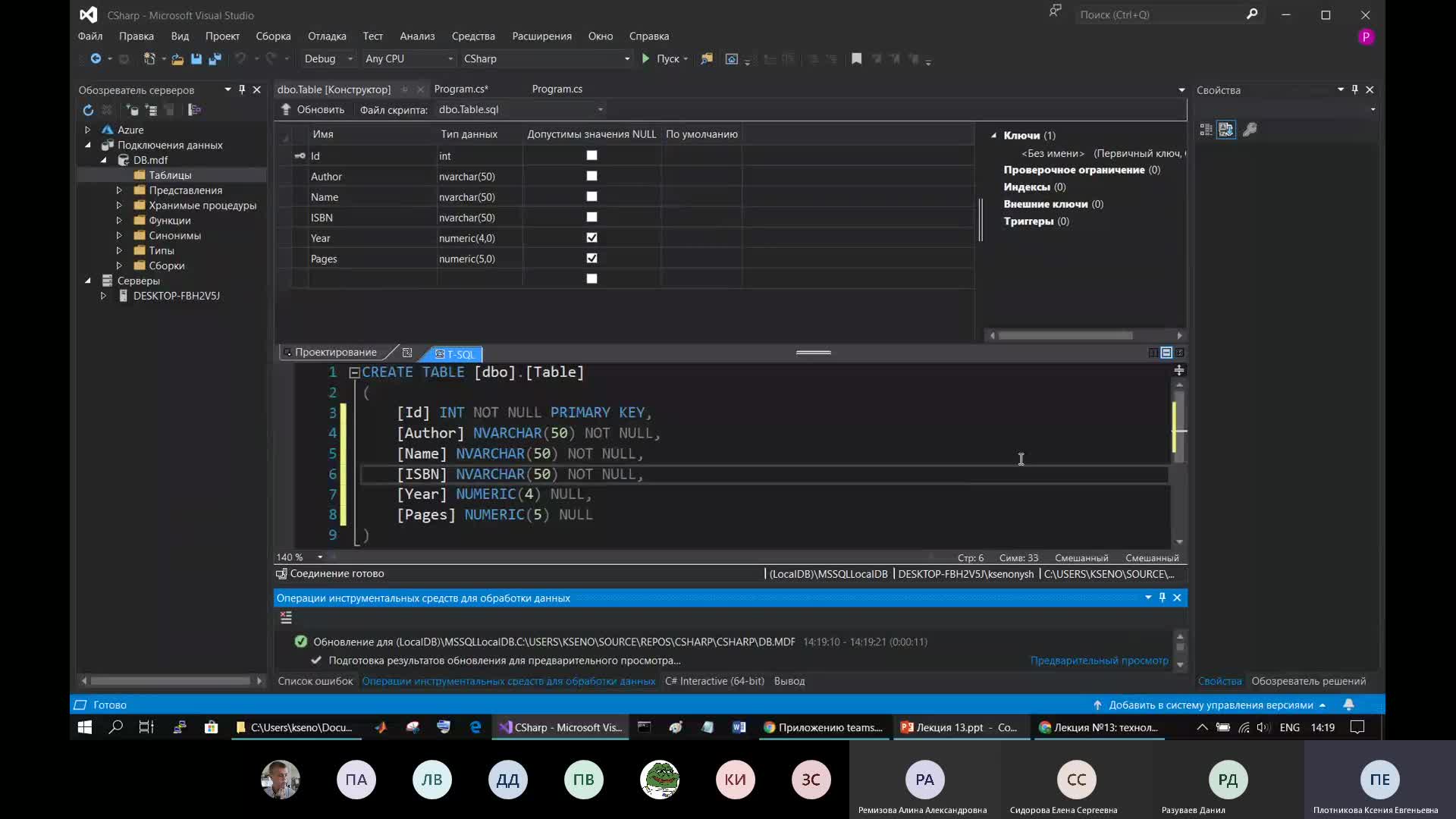The image size is (1456, 819).
Task: Click the keys panel horizontal scrollbar
Action: [x=1065, y=335]
